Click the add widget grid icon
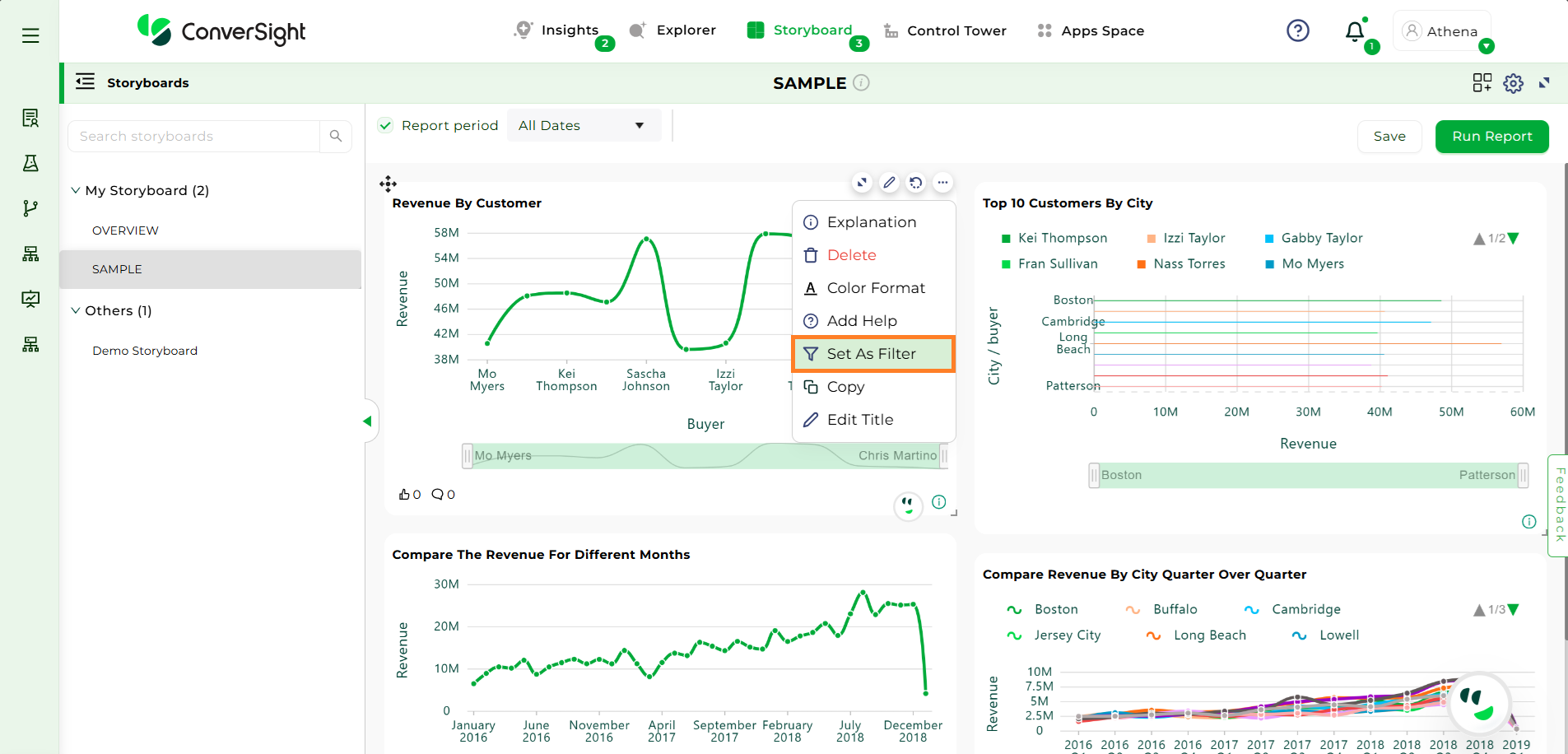 (x=1482, y=83)
